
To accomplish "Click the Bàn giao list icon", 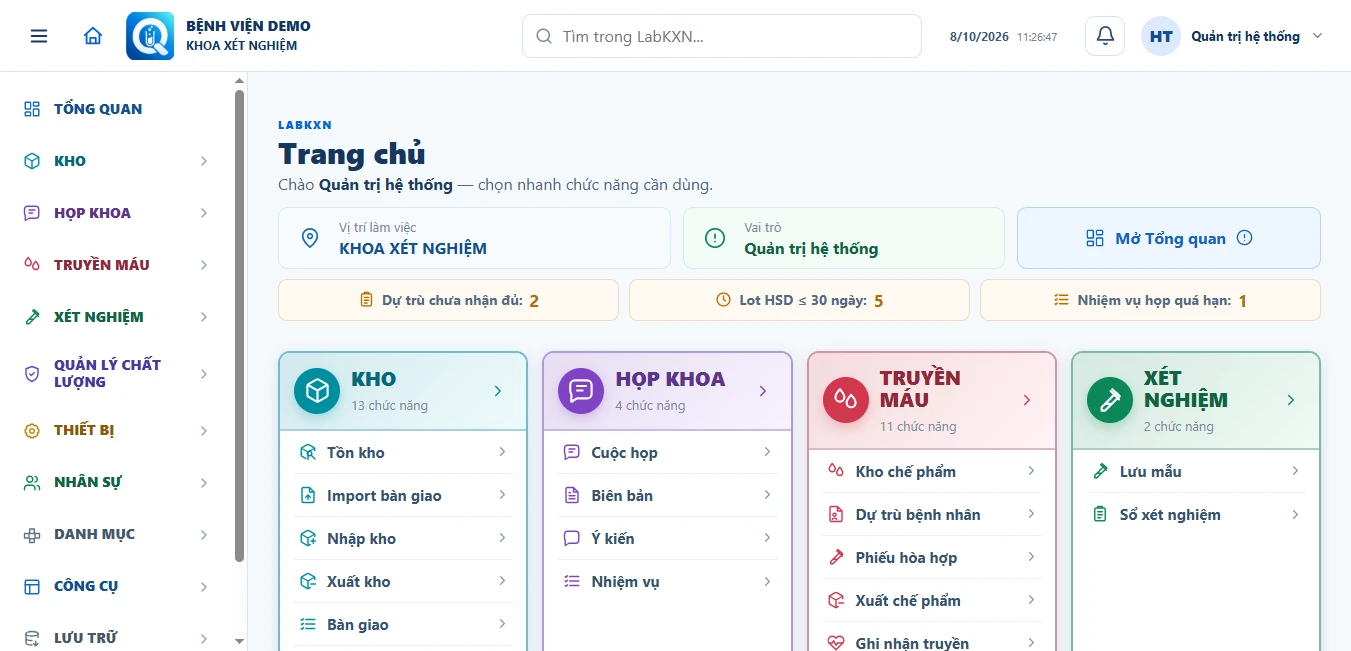I will click(x=308, y=625).
